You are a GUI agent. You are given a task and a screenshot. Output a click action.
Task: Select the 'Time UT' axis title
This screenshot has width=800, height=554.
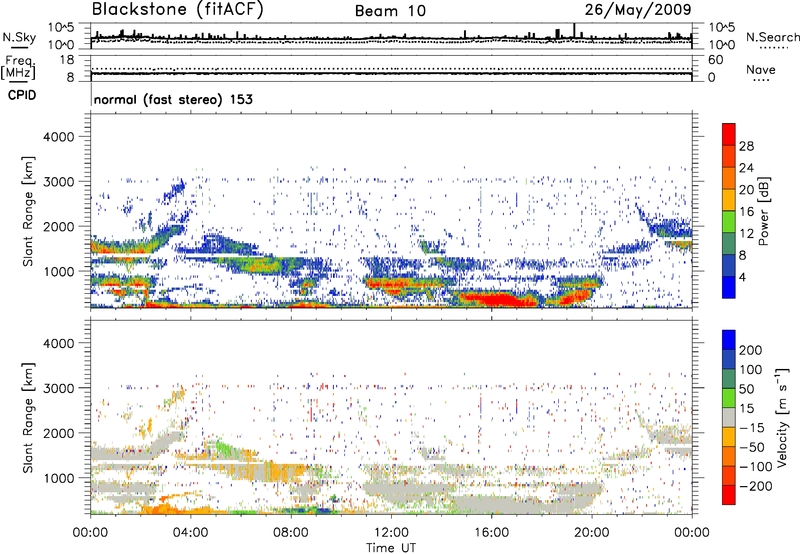click(391, 548)
